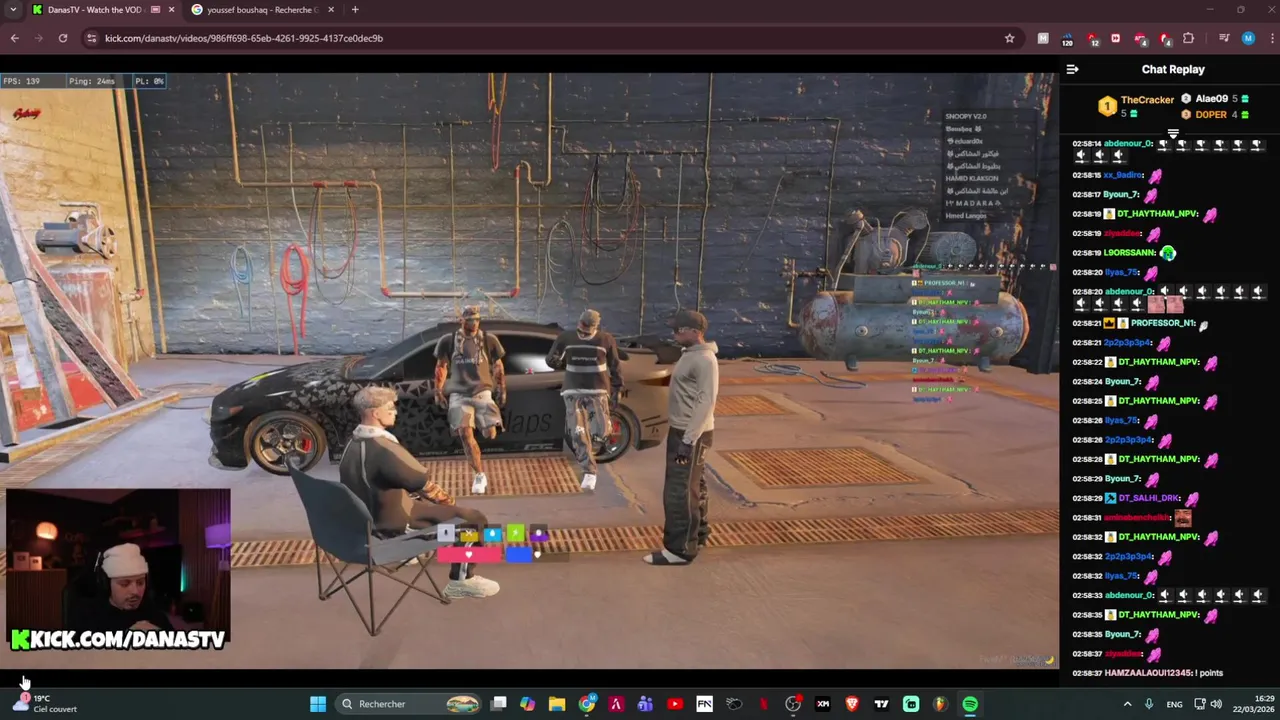Expand the gift leaderboard arrow
The image size is (1280, 720).
[1173, 132]
